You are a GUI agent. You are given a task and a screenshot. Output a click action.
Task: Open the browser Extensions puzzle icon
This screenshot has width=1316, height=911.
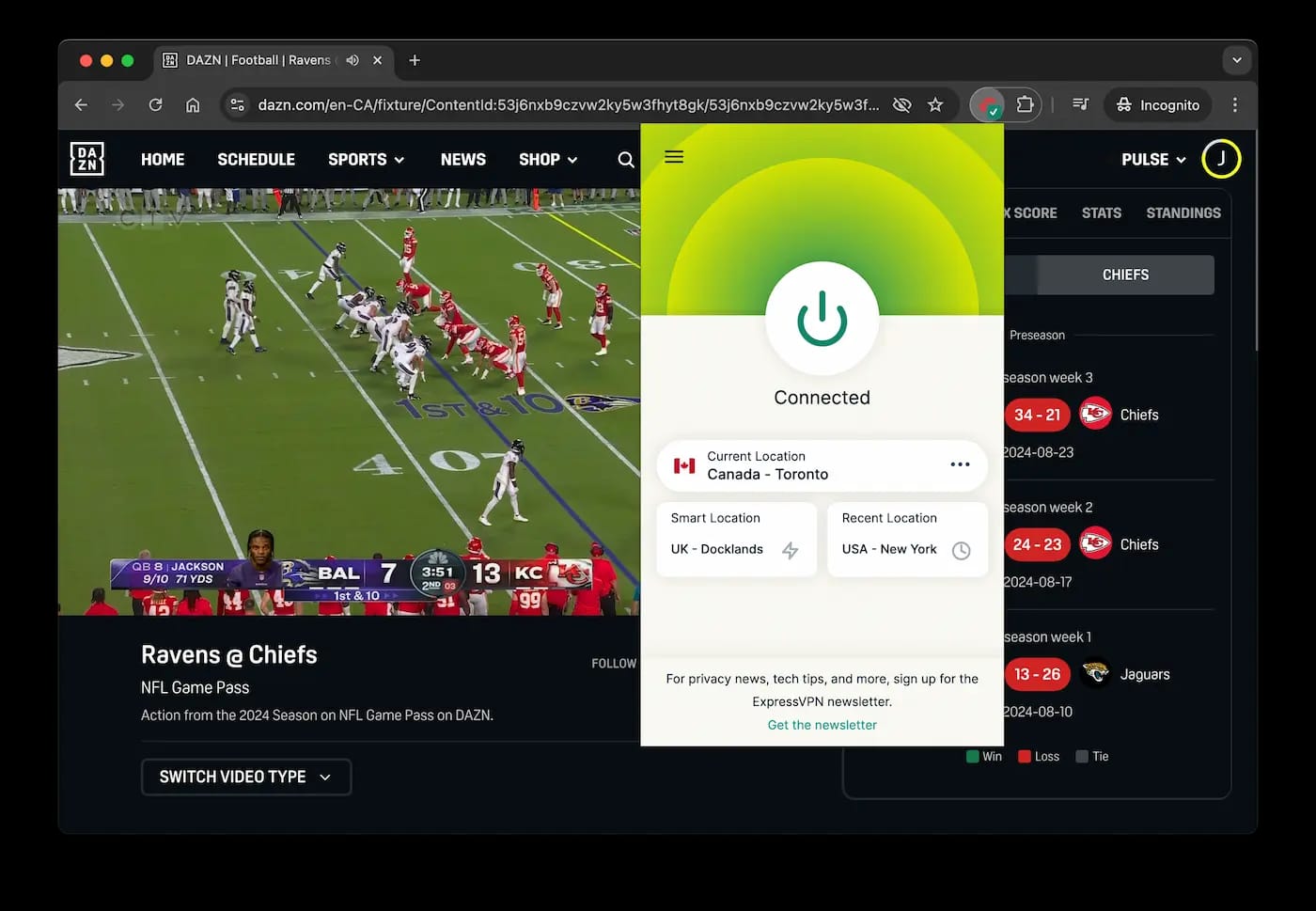pos(1026,105)
